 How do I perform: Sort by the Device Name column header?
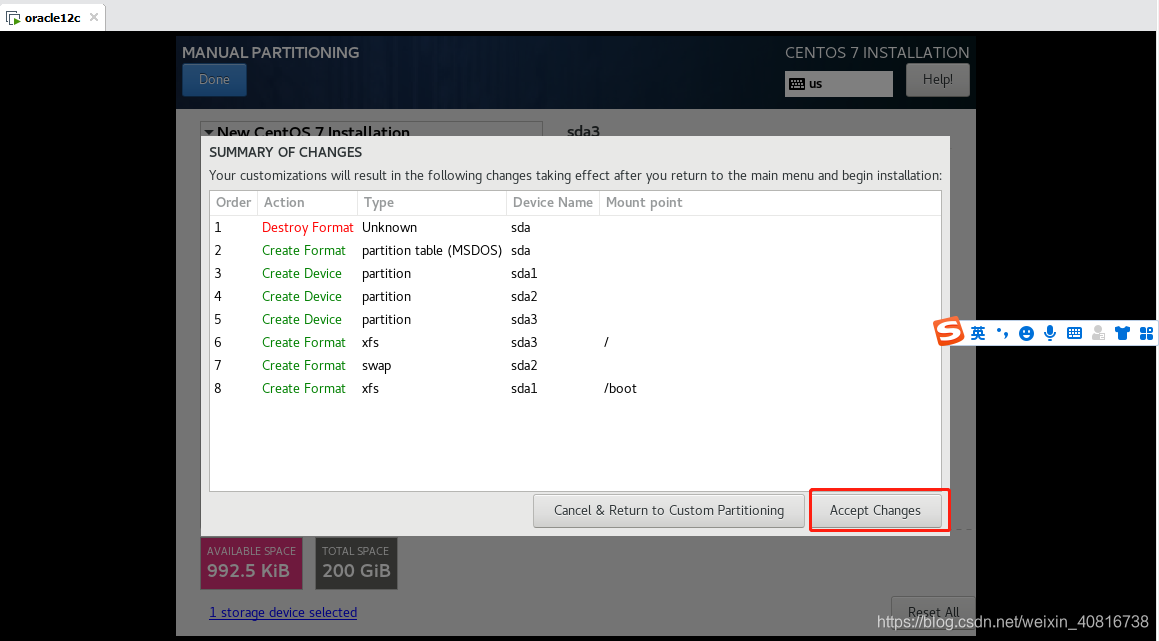[553, 203]
